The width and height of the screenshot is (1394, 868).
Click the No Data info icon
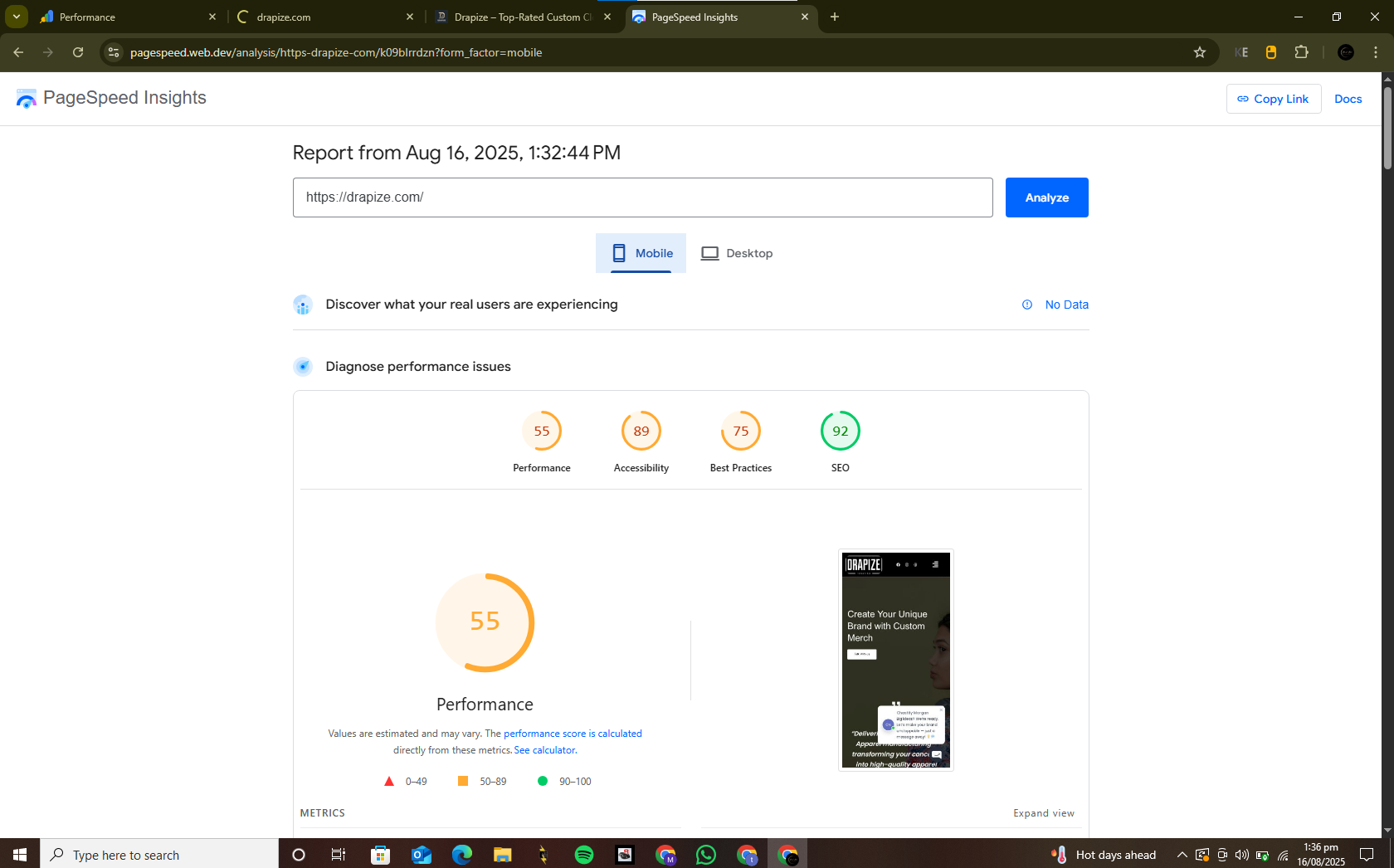click(1027, 305)
